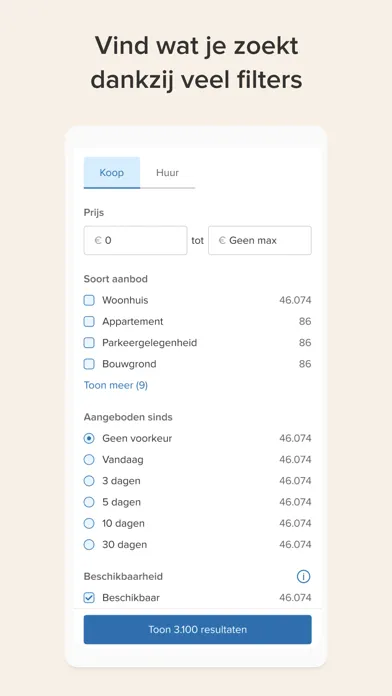Select the Geen voorkeur radio button
Viewport: 392px width, 696px height.
89,439
